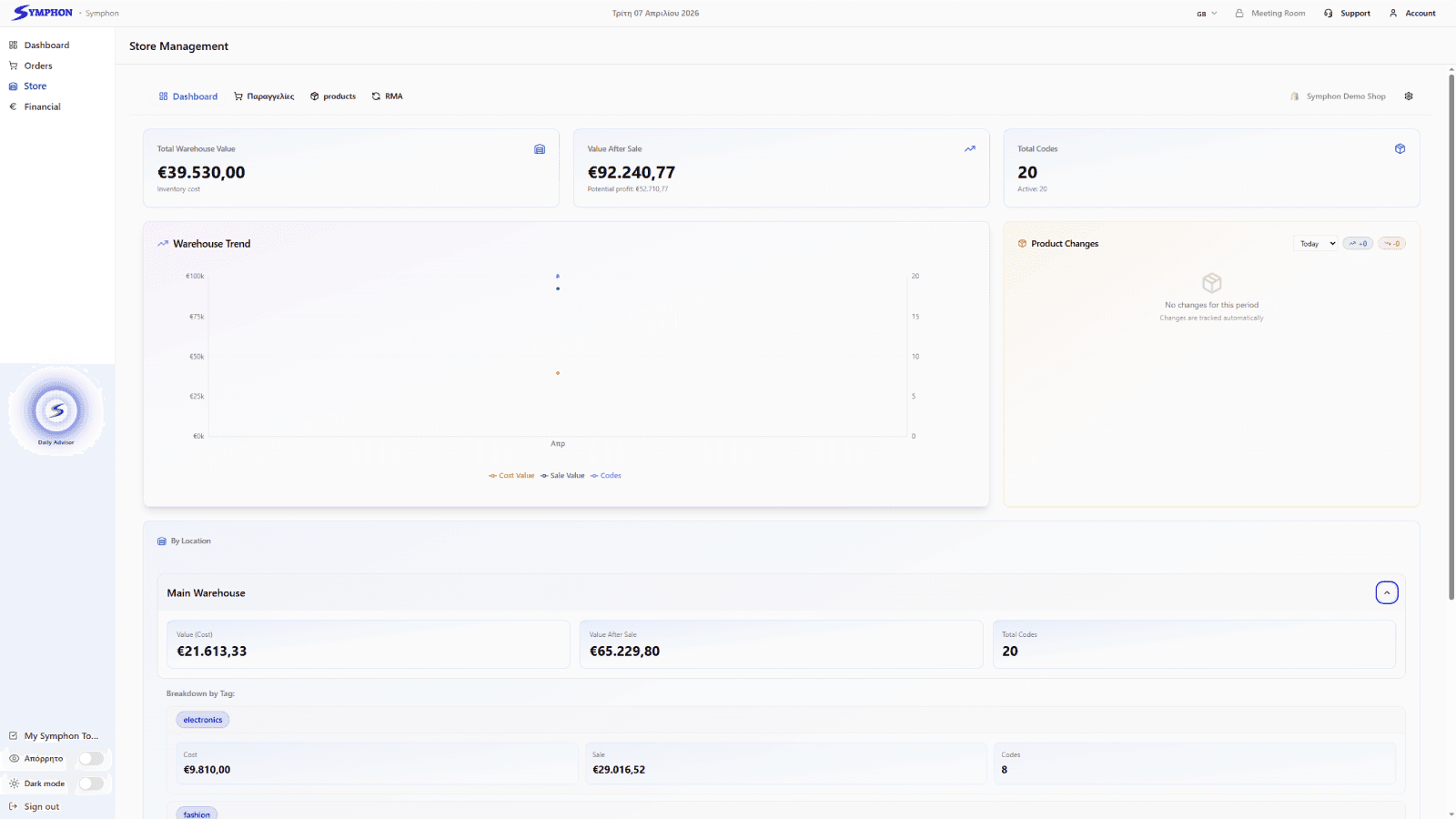Click trend arrow icon on Value After Sale card
This screenshot has width=1456, height=819.
[x=970, y=149]
